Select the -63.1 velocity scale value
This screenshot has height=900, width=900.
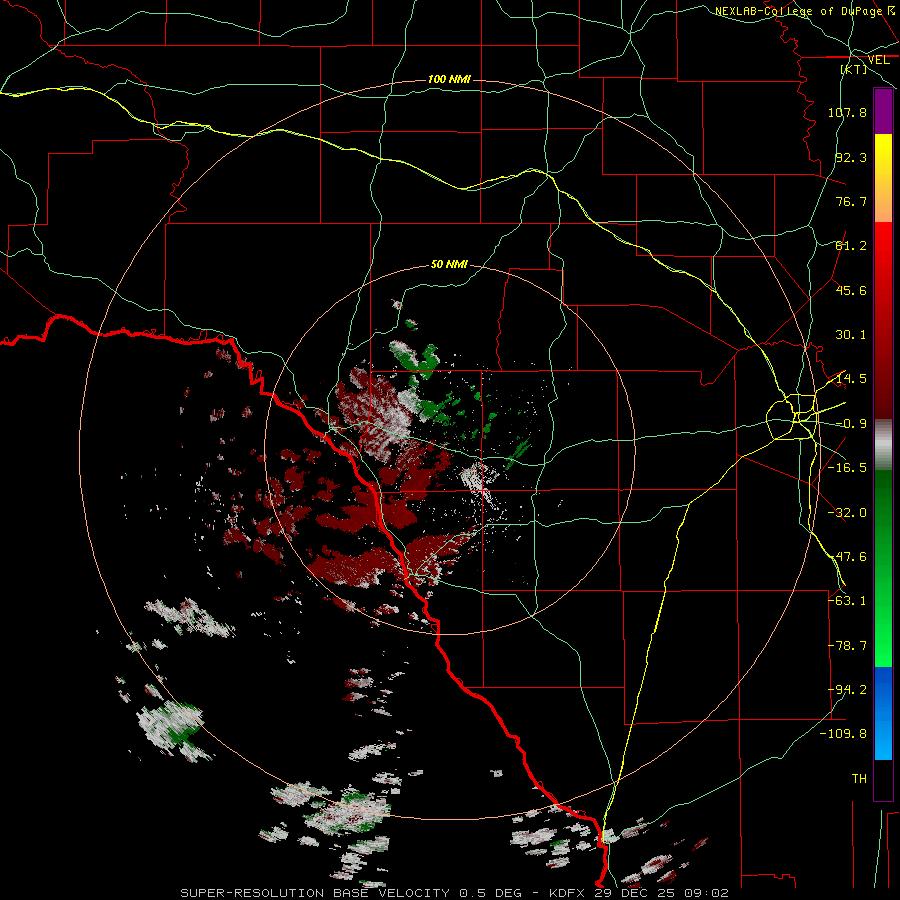coord(847,601)
